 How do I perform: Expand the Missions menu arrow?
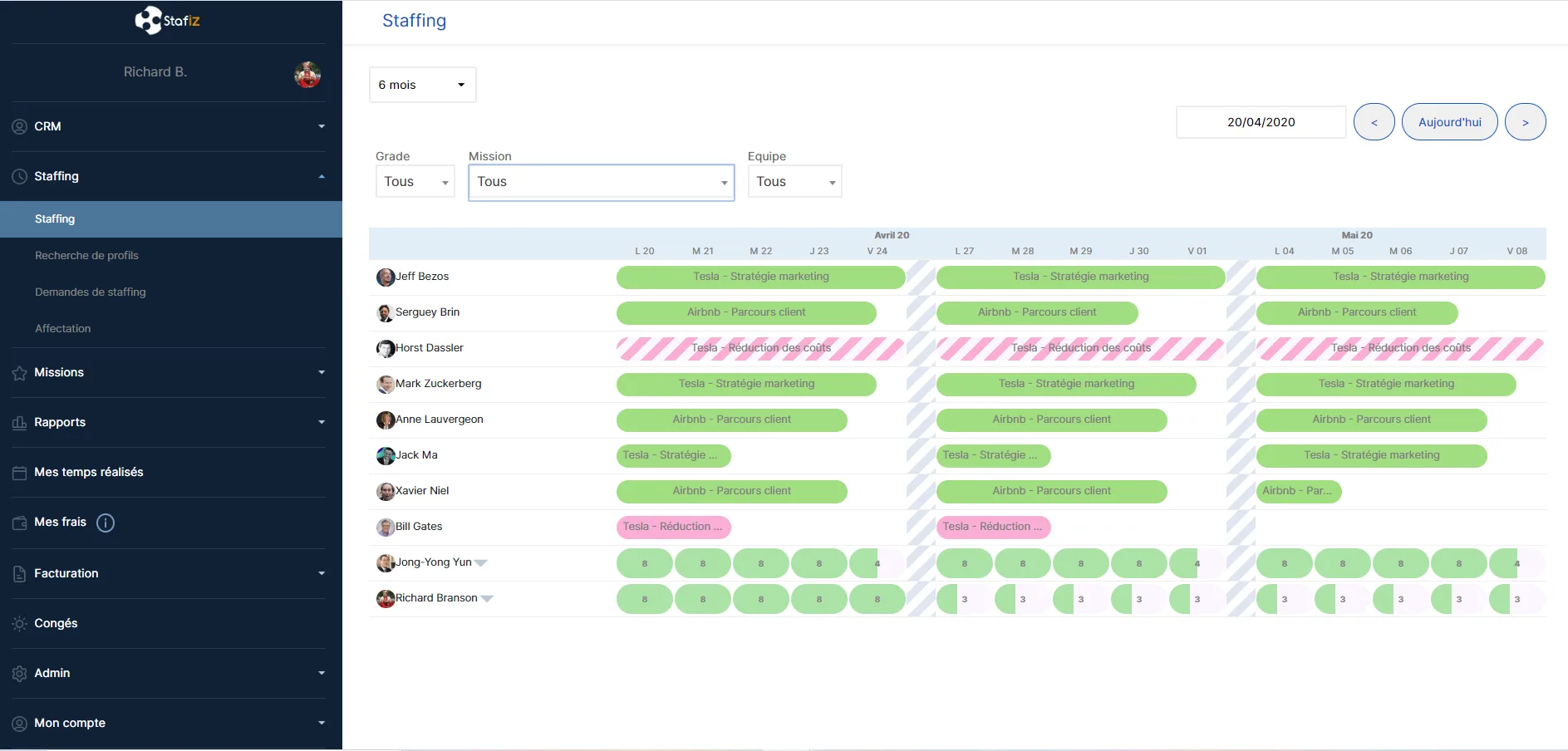pyautogui.click(x=322, y=372)
